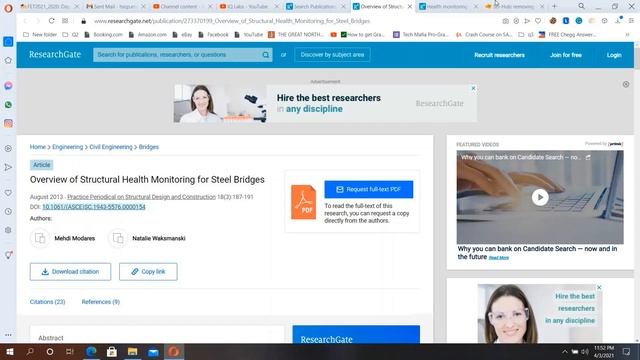Click Mehdi Modares author avatar icon
The height and width of the screenshot is (360, 640).
click(40, 238)
